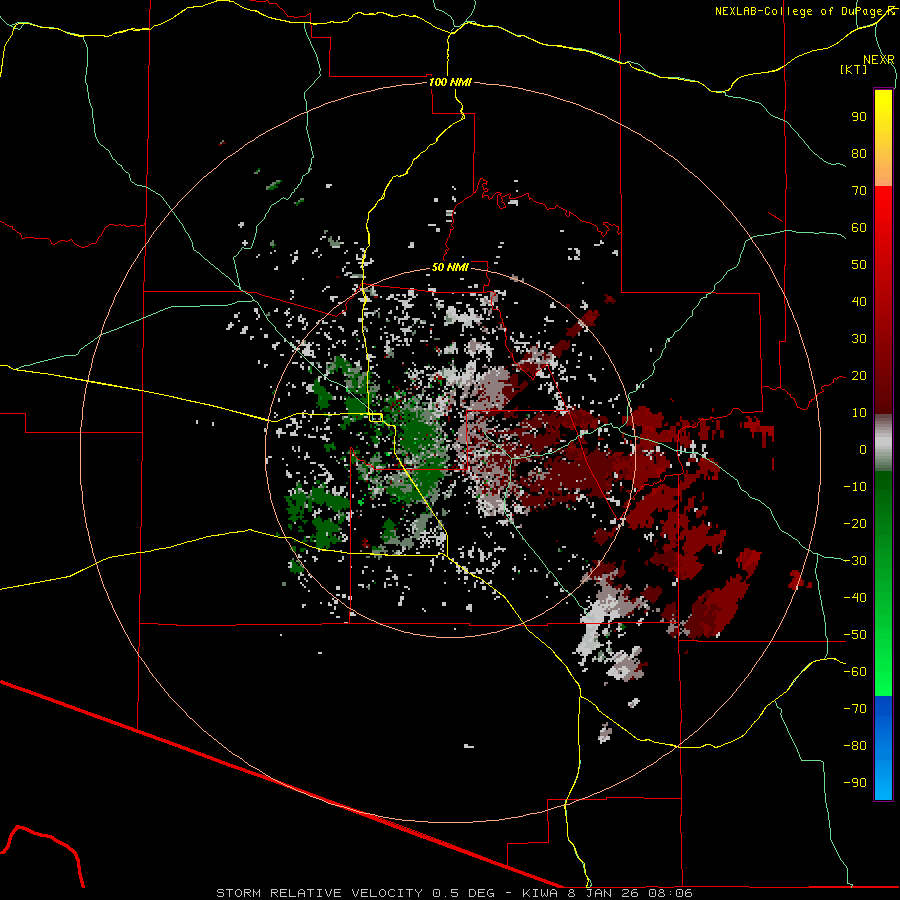Click the -50 value on the velocity scale
This screenshot has width=900, height=900.
[x=855, y=635]
